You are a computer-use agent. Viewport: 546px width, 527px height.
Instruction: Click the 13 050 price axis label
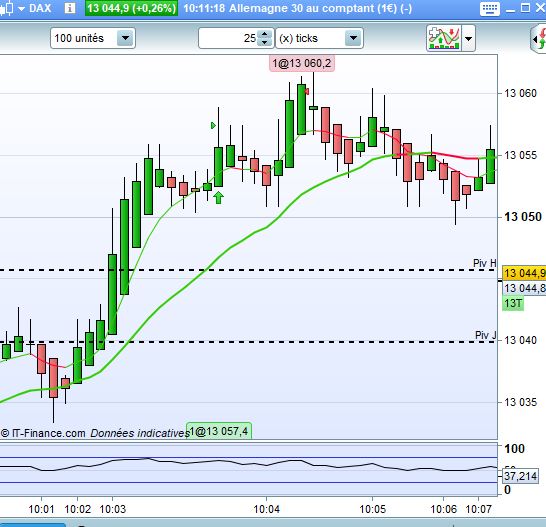pos(523,217)
